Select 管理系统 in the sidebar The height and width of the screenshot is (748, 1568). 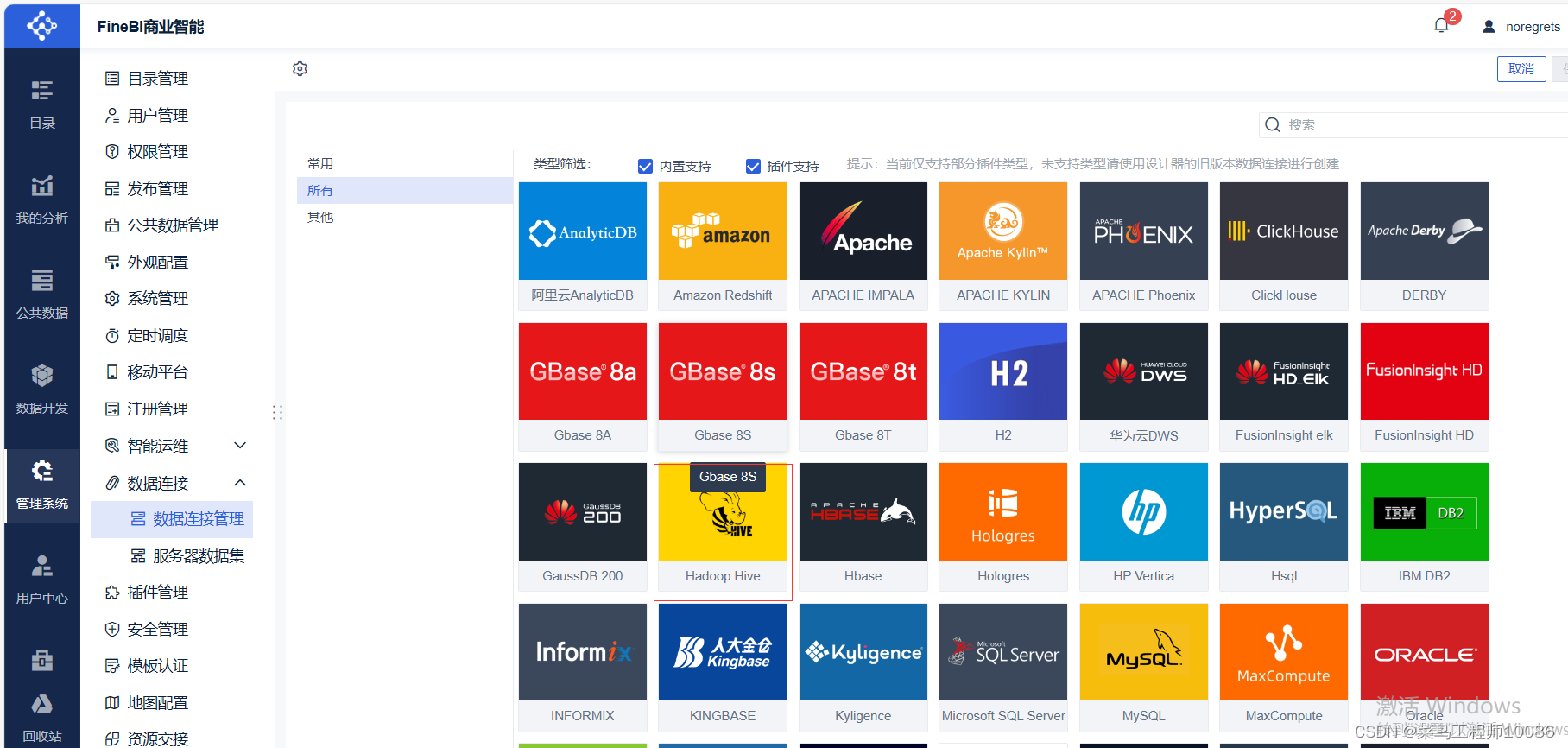pyautogui.click(x=41, y=485)
